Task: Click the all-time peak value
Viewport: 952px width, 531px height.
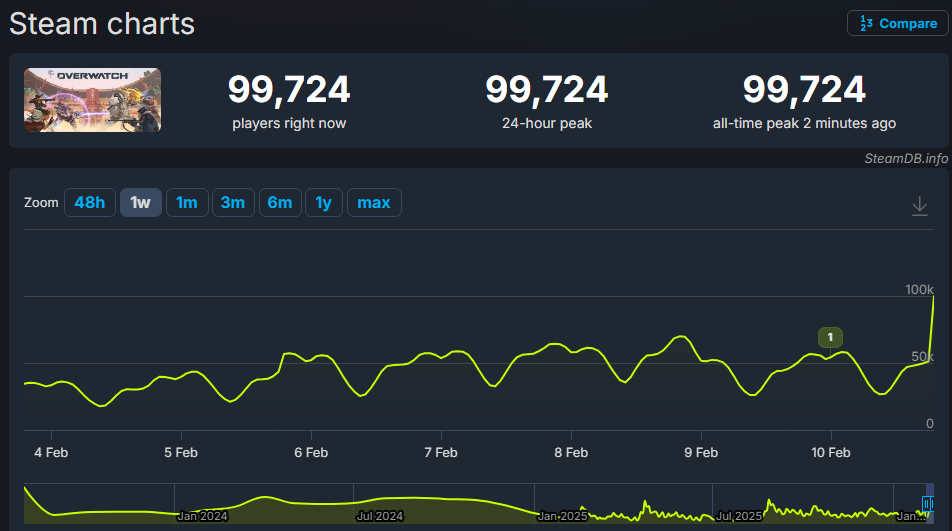Action: (x=804, y=89)
